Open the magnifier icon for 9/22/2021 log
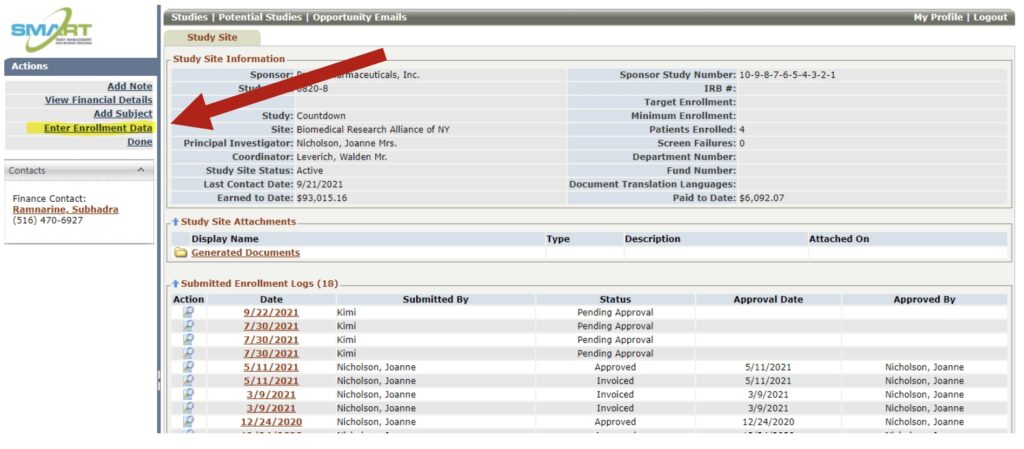The image size is (1024, 449). tap(188, 312)
